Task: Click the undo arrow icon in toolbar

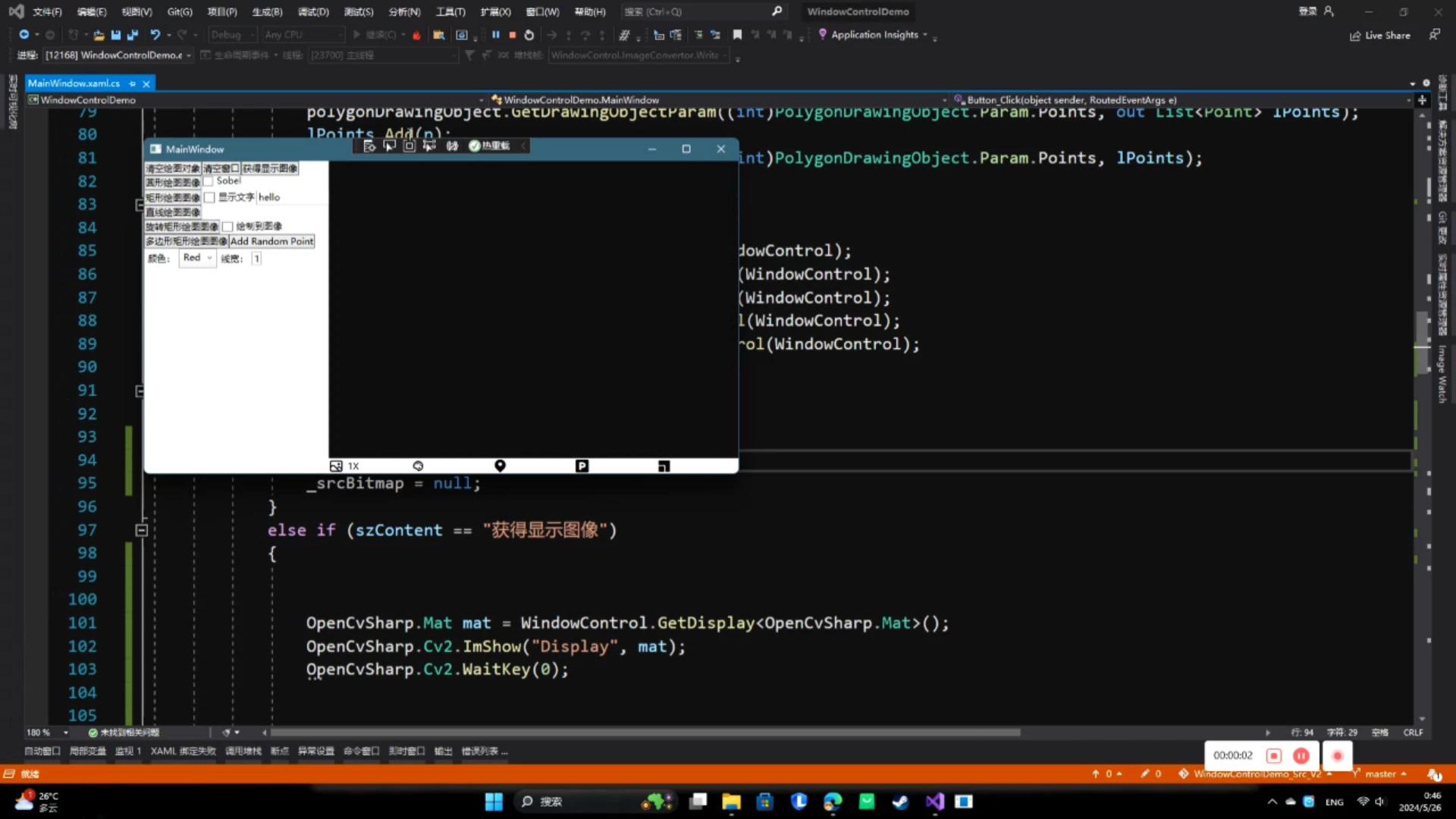Action: coord(155,35)
